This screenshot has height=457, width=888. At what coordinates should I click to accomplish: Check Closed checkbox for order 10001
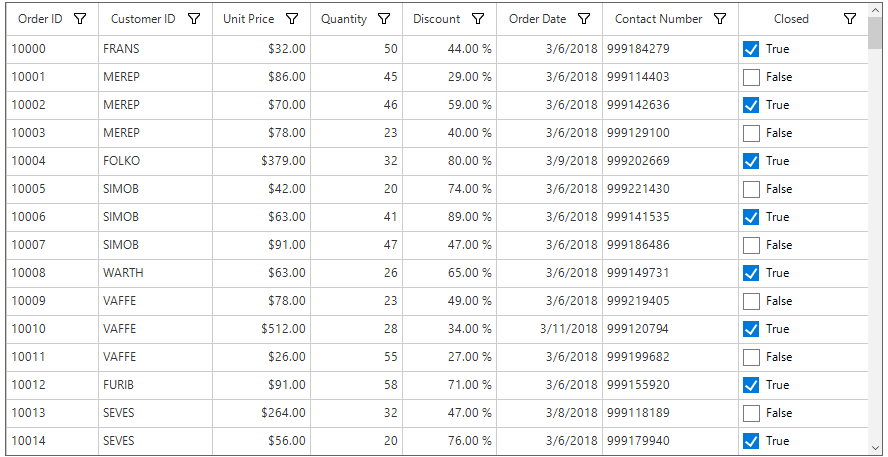point(751,78)
